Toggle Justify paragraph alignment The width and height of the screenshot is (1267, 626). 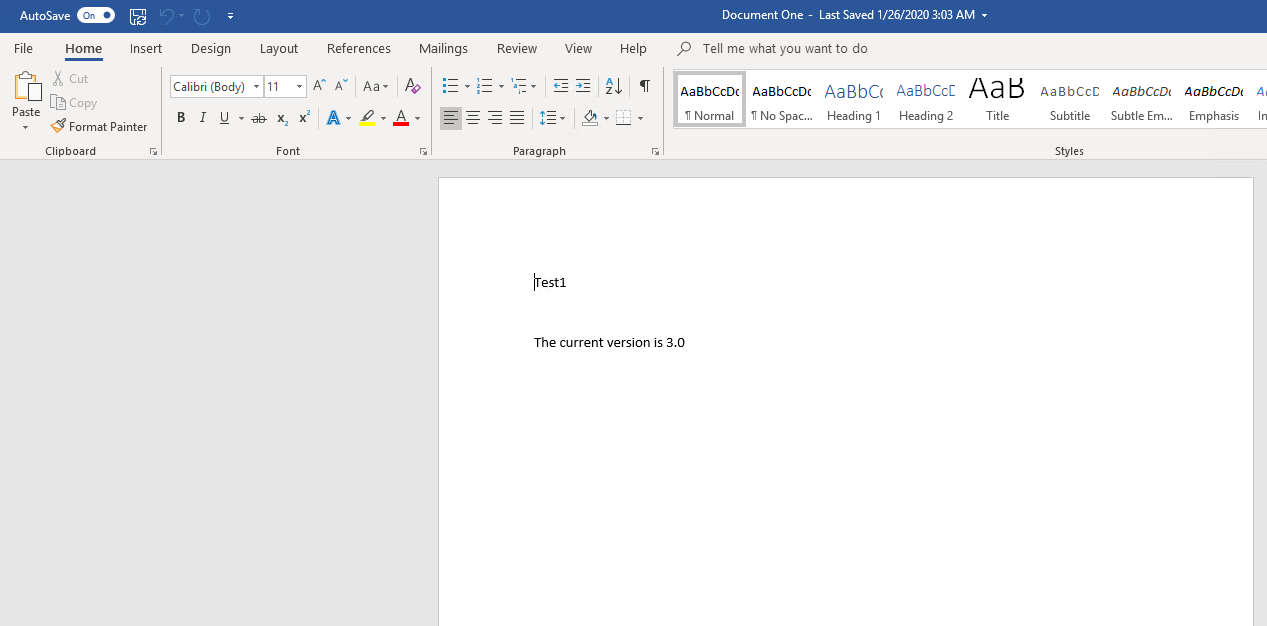click(x=517, y=118)
